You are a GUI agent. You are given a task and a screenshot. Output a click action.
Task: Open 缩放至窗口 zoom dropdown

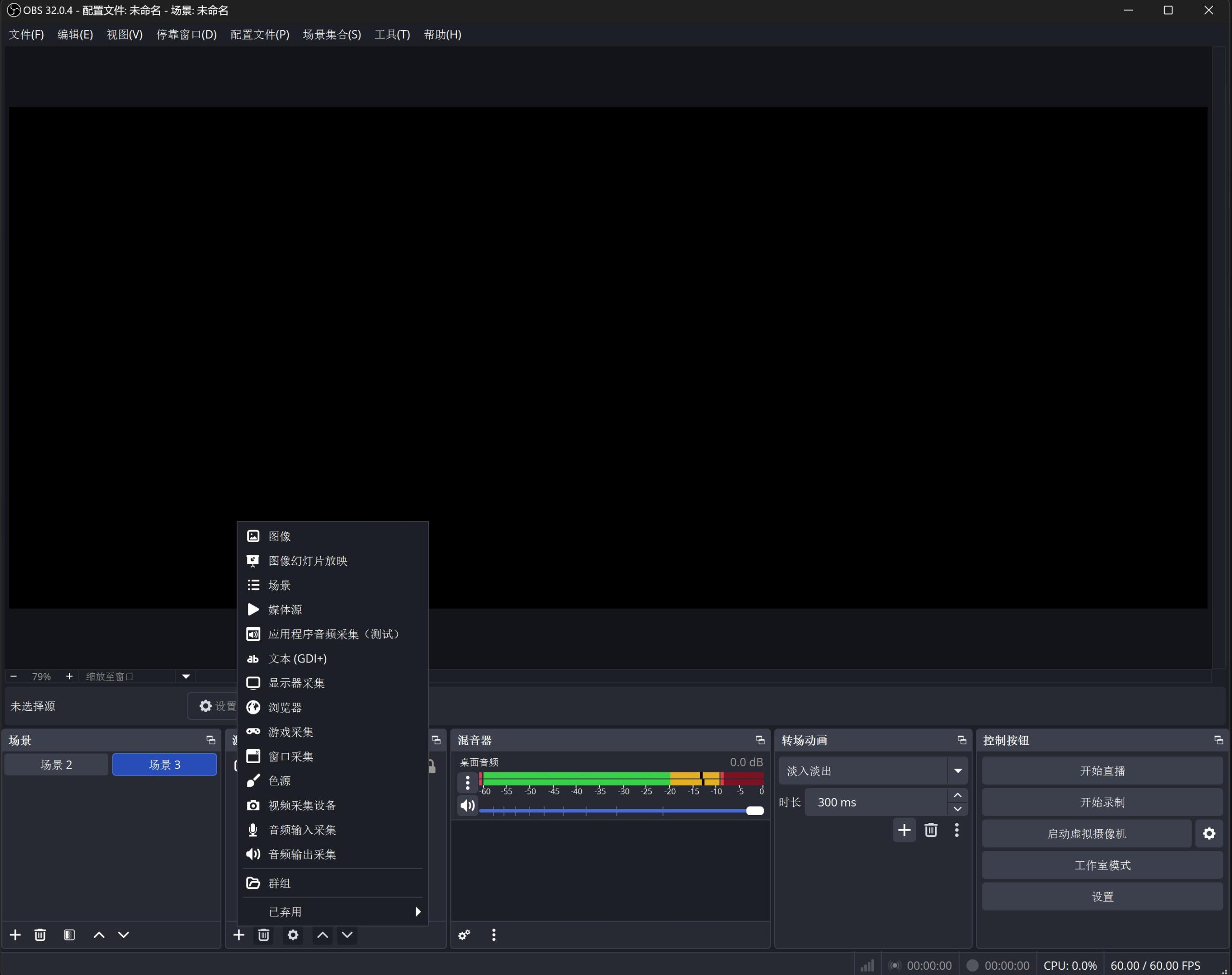tap(185, 676)
